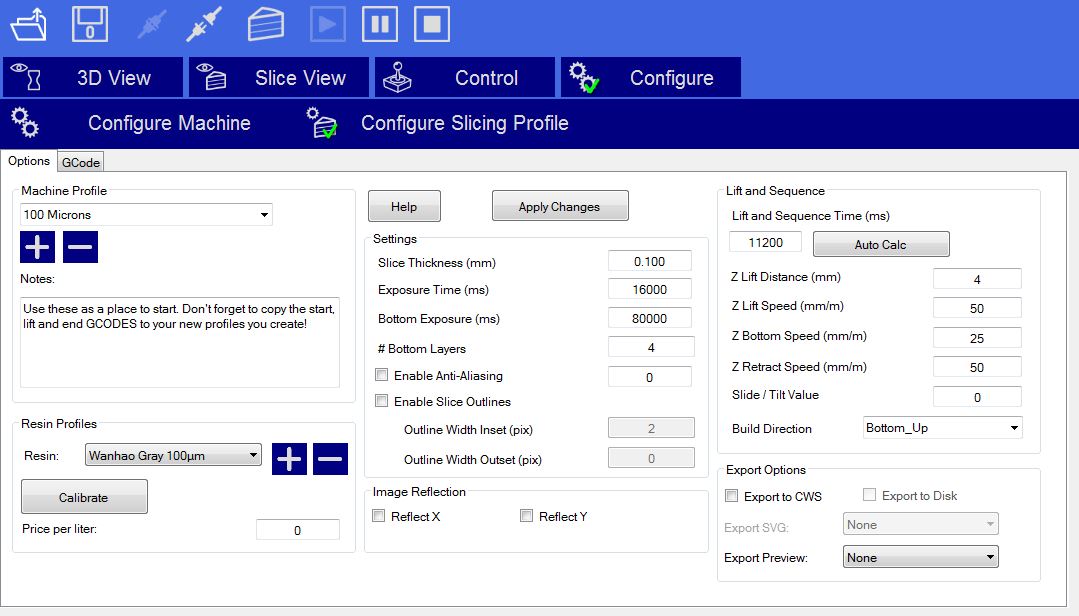Toggle Enable Slice Outlines checkbox

coord(381,402)
